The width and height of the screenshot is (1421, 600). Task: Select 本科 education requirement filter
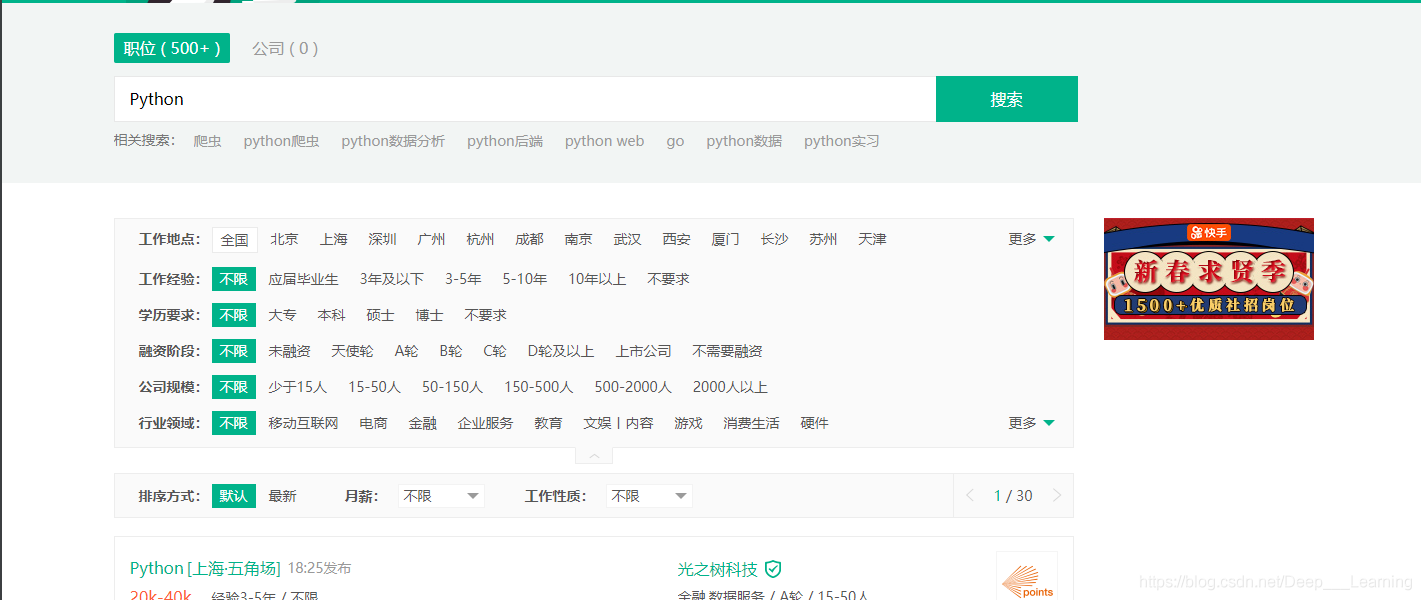(x=331, y=315)
